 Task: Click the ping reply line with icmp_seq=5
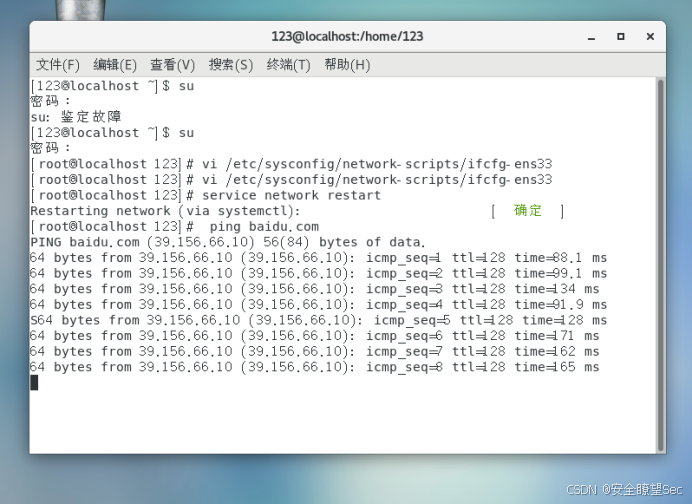click(318, 320)
